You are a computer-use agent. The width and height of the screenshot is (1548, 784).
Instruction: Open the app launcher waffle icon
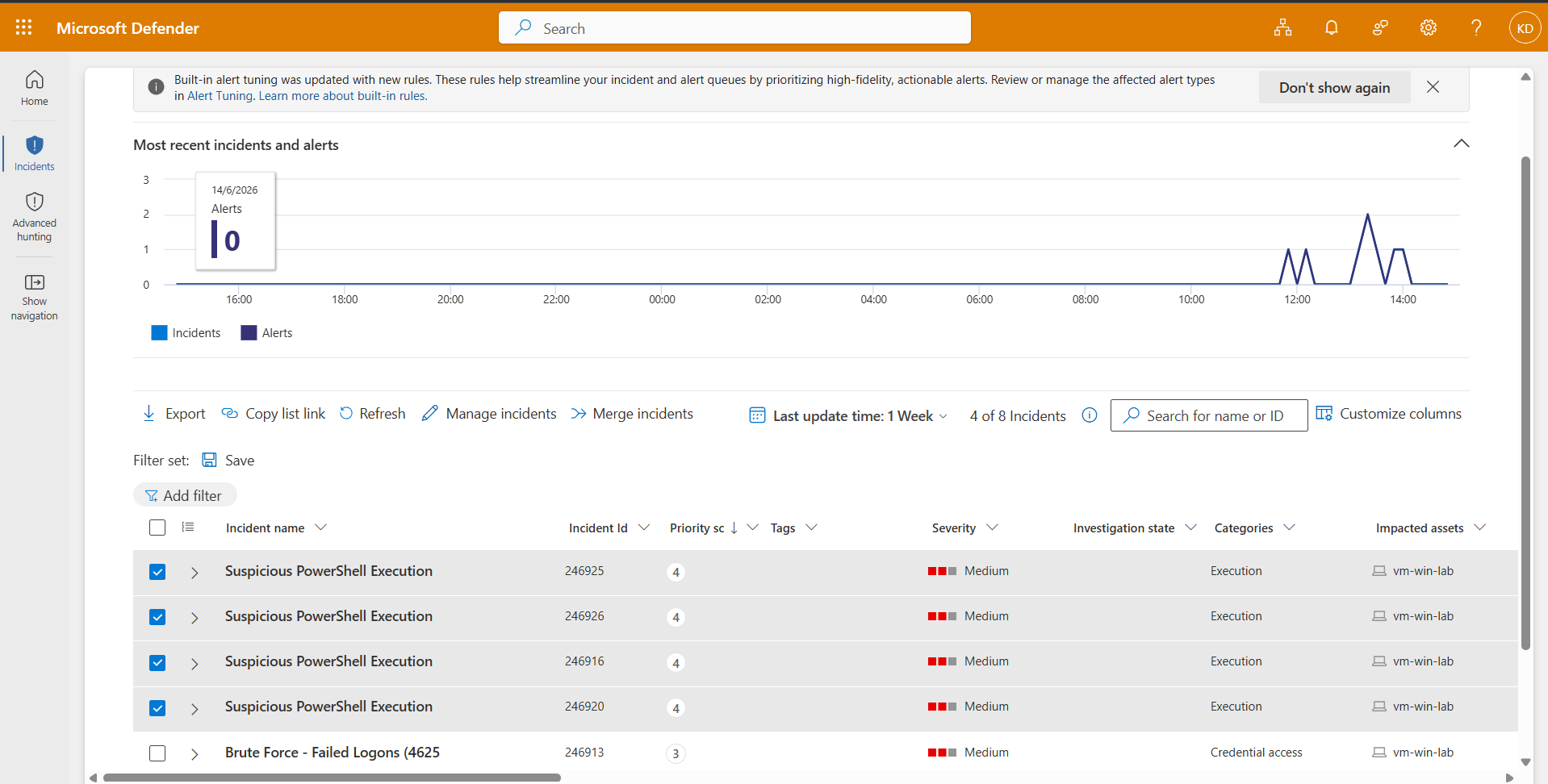pyautogui.click(x=23, y=27)
